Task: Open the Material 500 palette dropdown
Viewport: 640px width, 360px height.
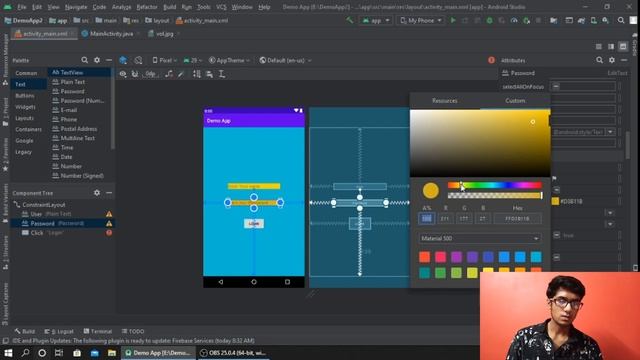Action: (x=480, y=238)
